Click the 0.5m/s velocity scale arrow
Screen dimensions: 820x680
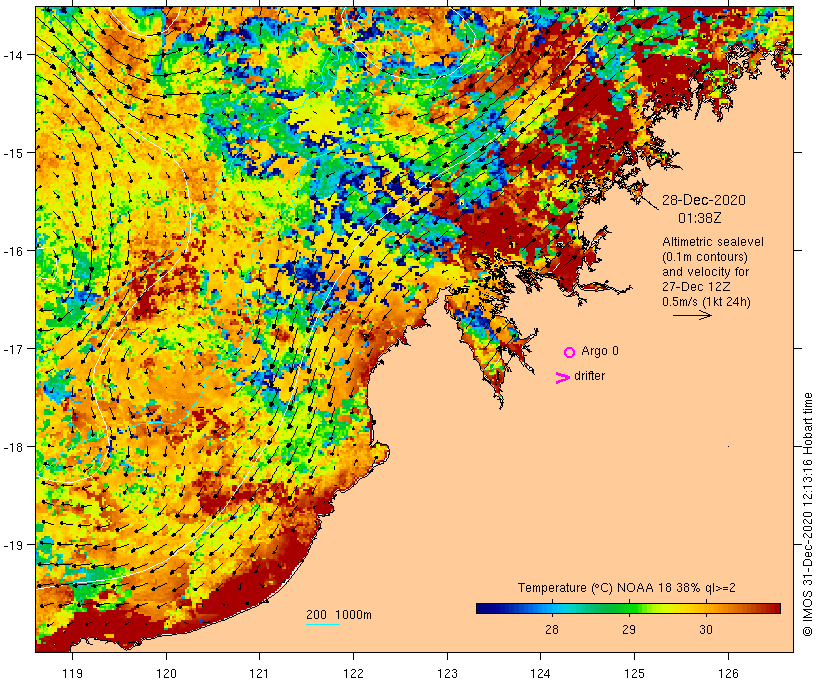(692, 315)
